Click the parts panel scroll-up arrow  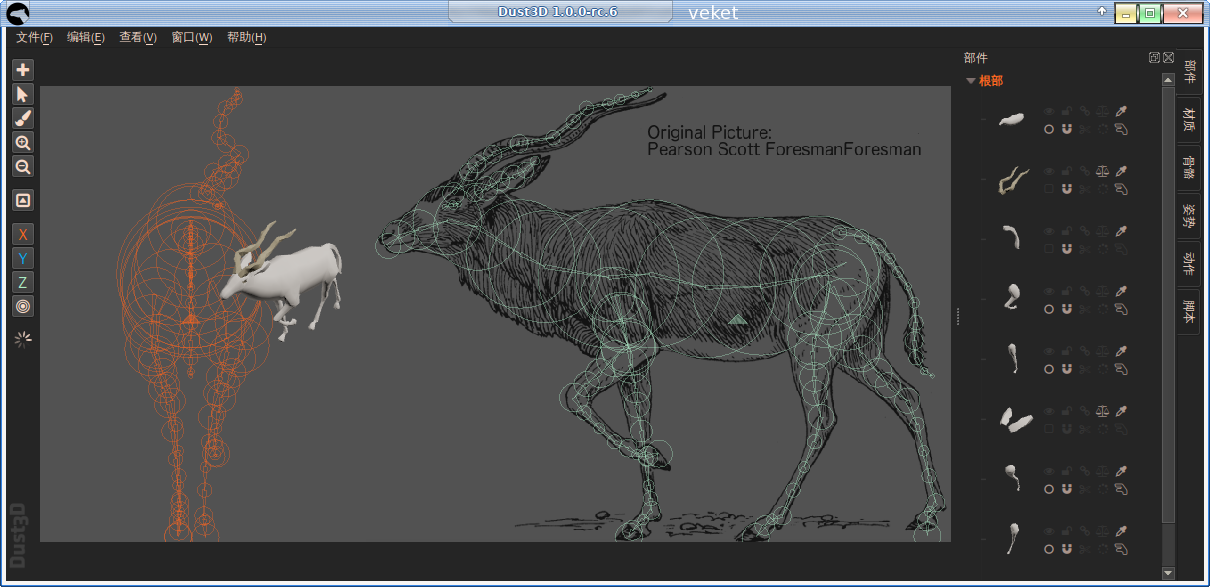1168,79
